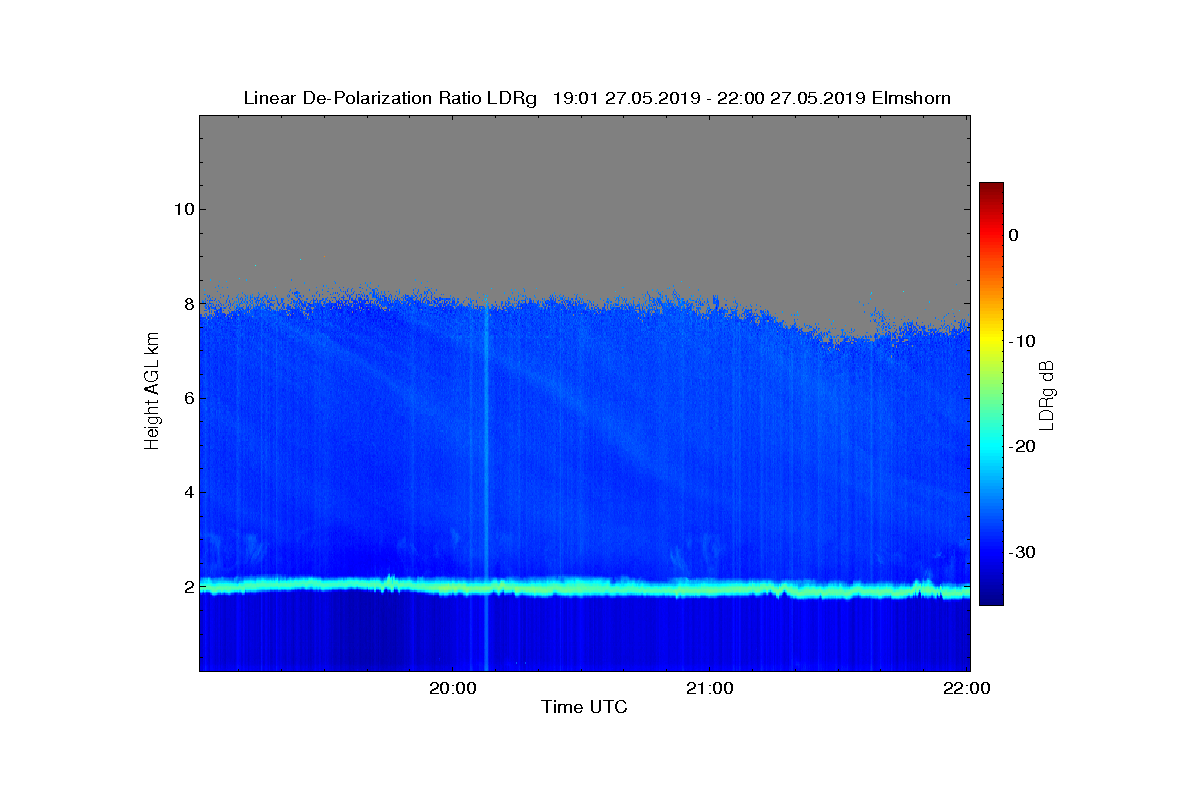Click the 'Height AGL km' axis label
Screen dimensions: 1200x800
tap(152, 392)
